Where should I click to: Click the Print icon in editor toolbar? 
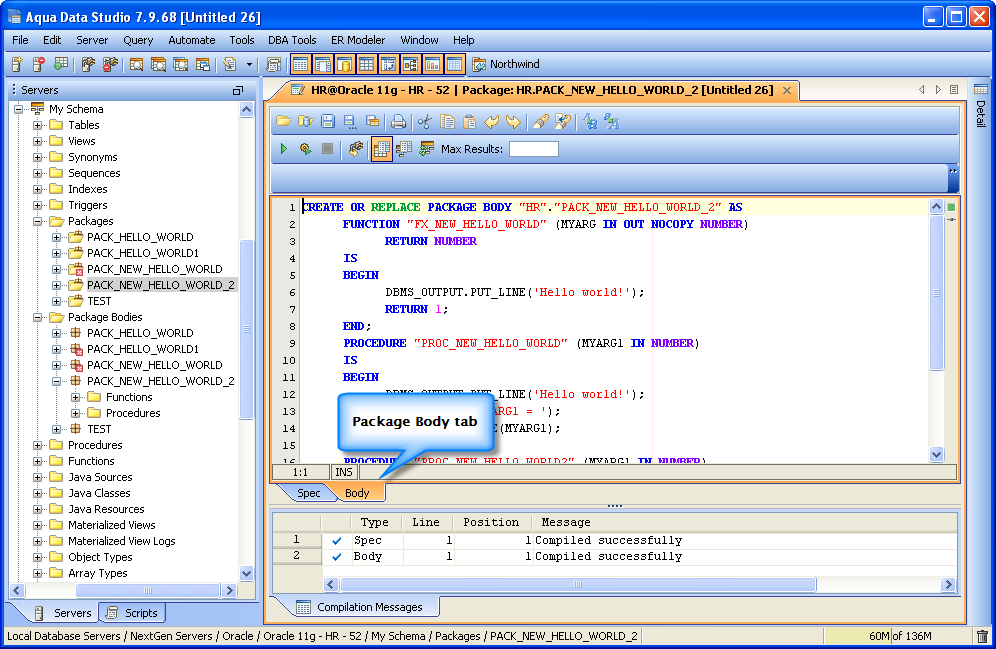398,121
